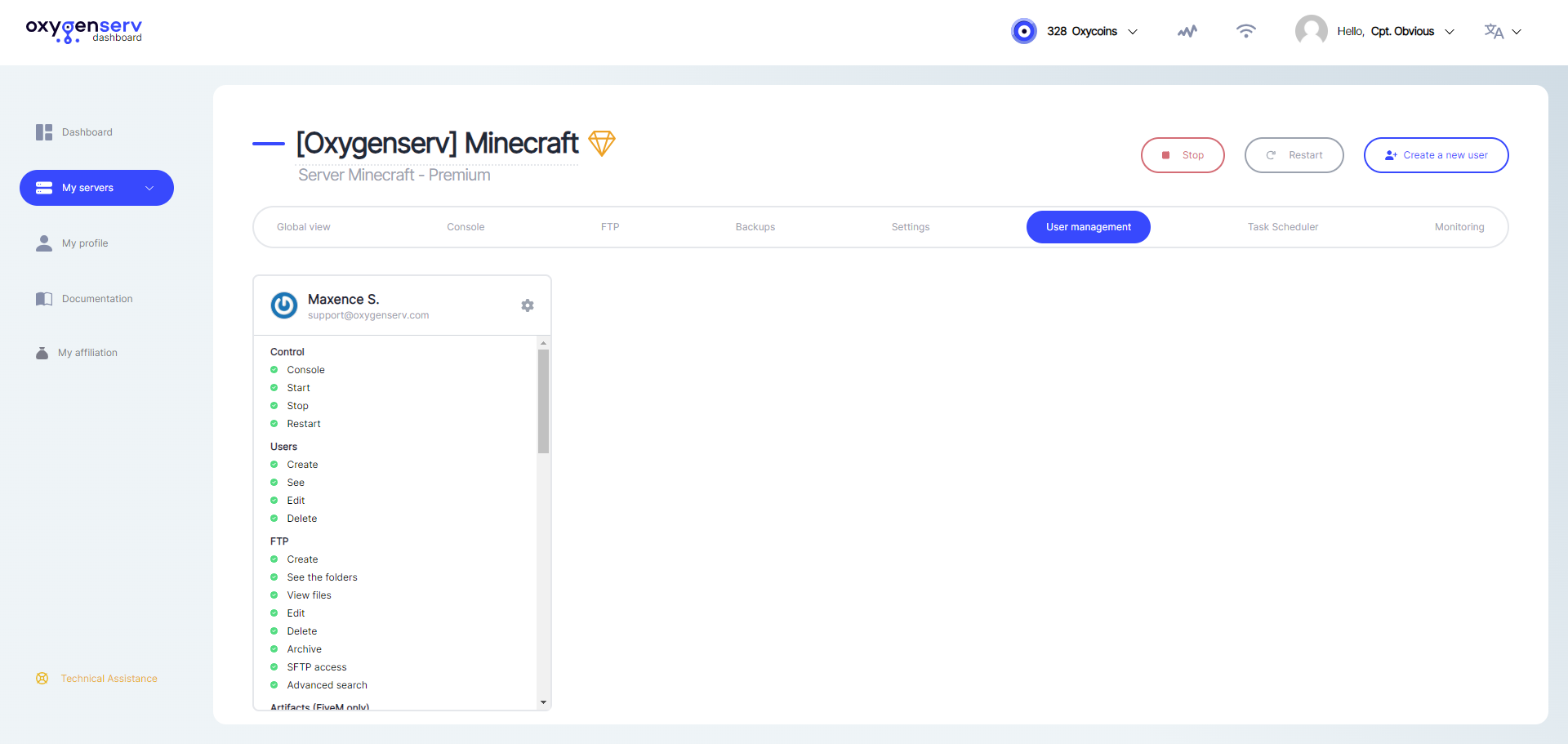Viewport: 1568px width, 744px height.
Task: Toggle Users Create permission dot
Action: [274, 465]
